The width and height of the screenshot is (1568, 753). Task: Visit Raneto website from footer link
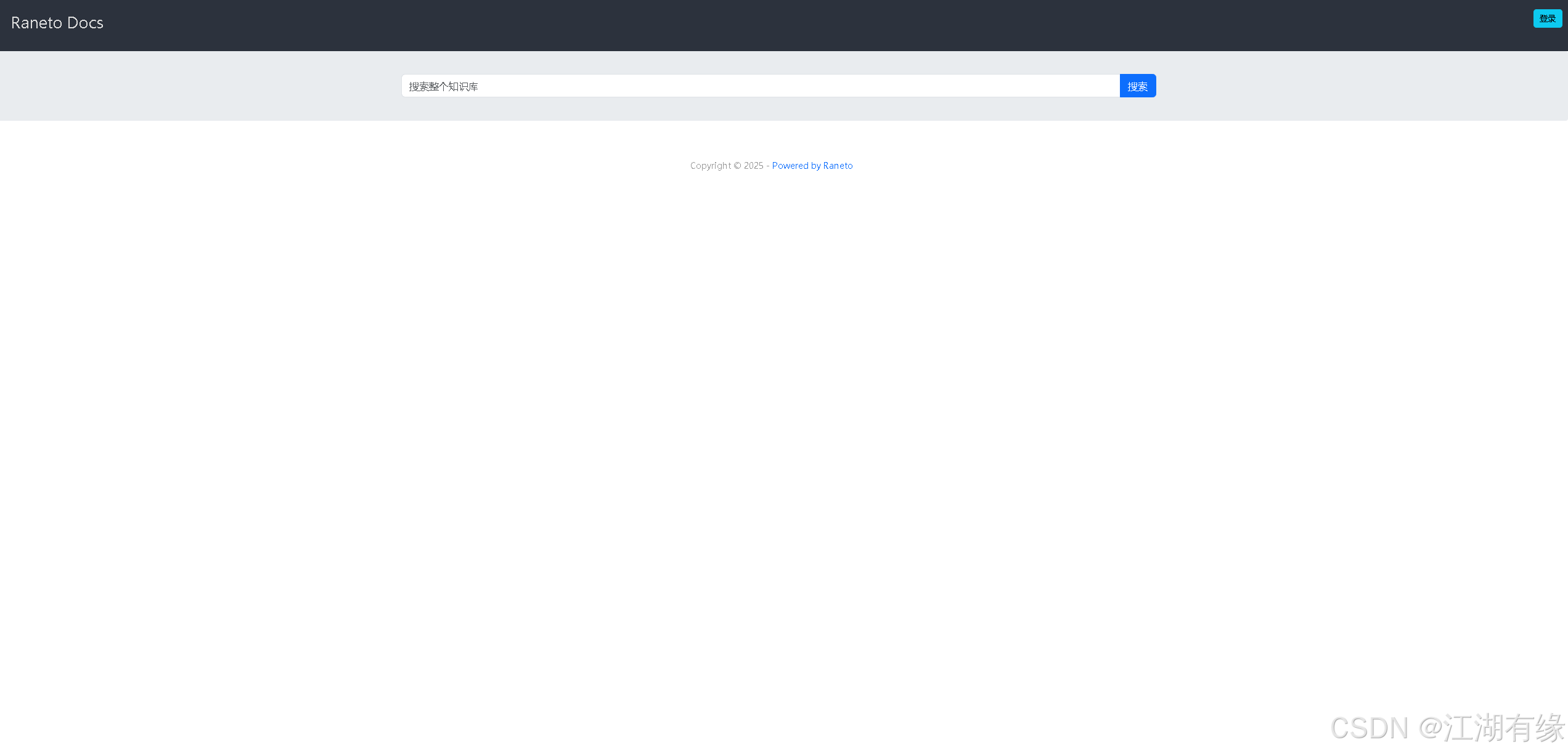coord(812,166)
